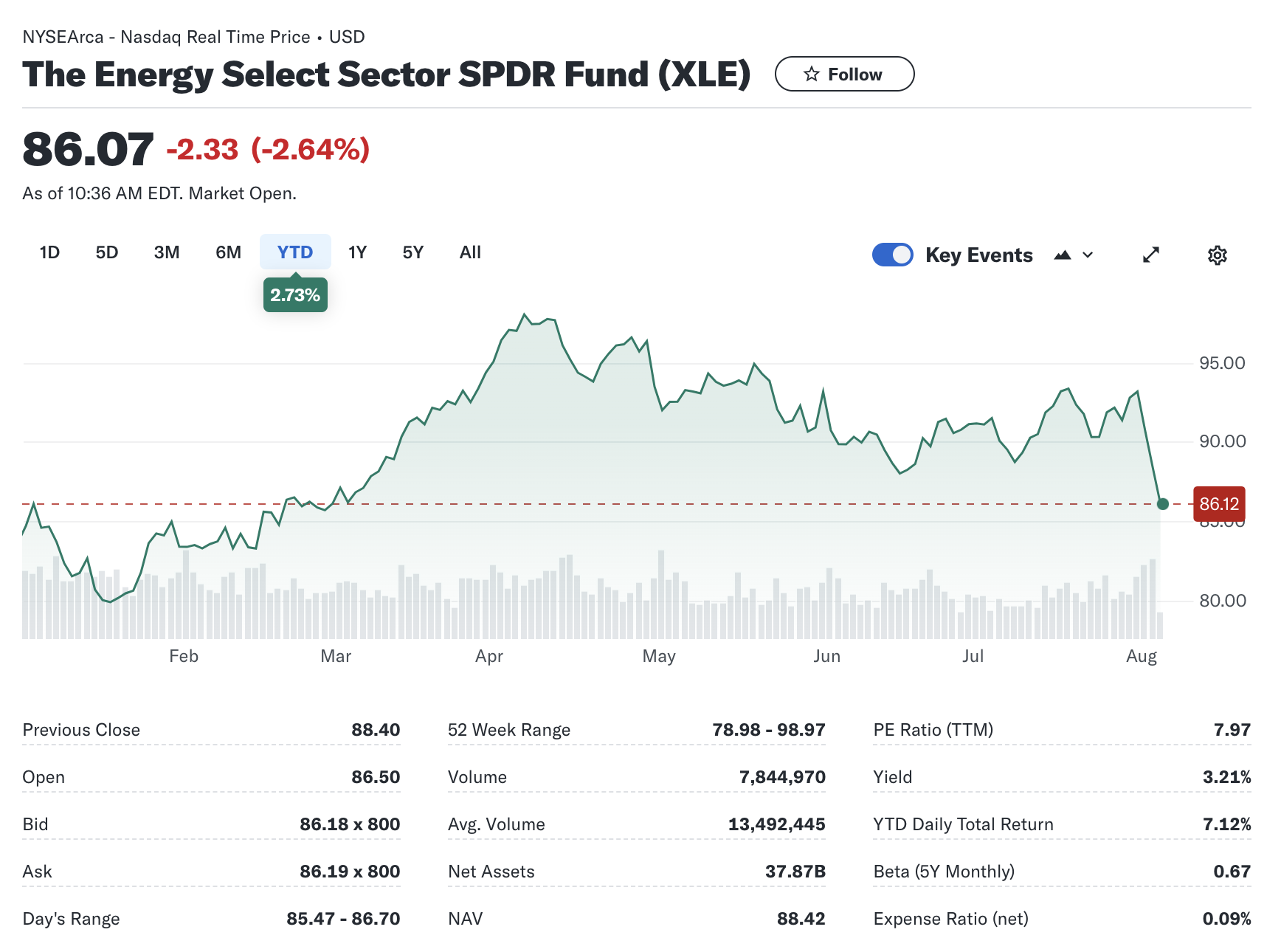Click the -2.33 price change
The width and height of the screenshot is (1281, 952).
point(202,150)
